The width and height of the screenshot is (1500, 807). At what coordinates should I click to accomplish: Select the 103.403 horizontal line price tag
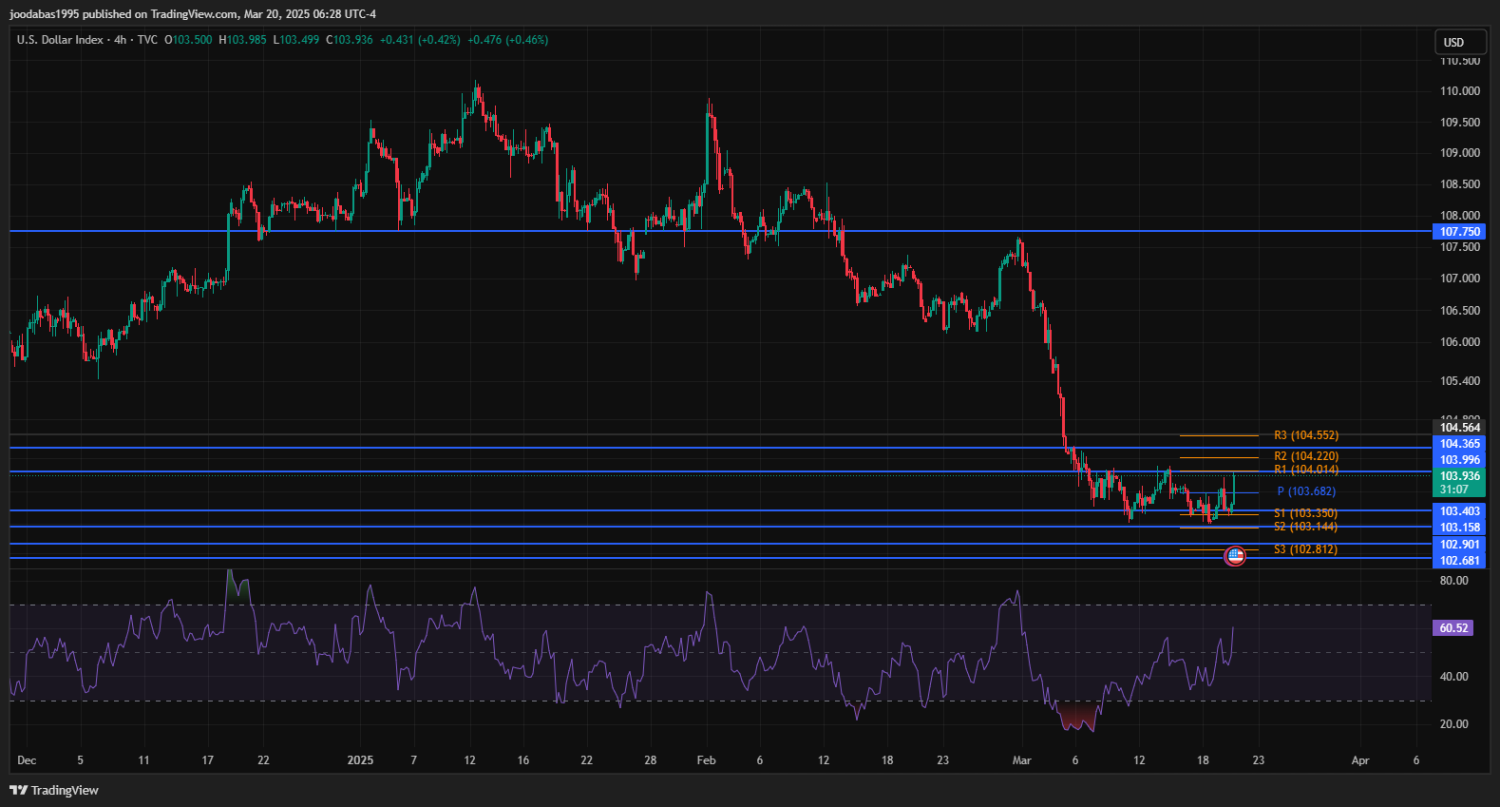click(x=1459, y=511)
